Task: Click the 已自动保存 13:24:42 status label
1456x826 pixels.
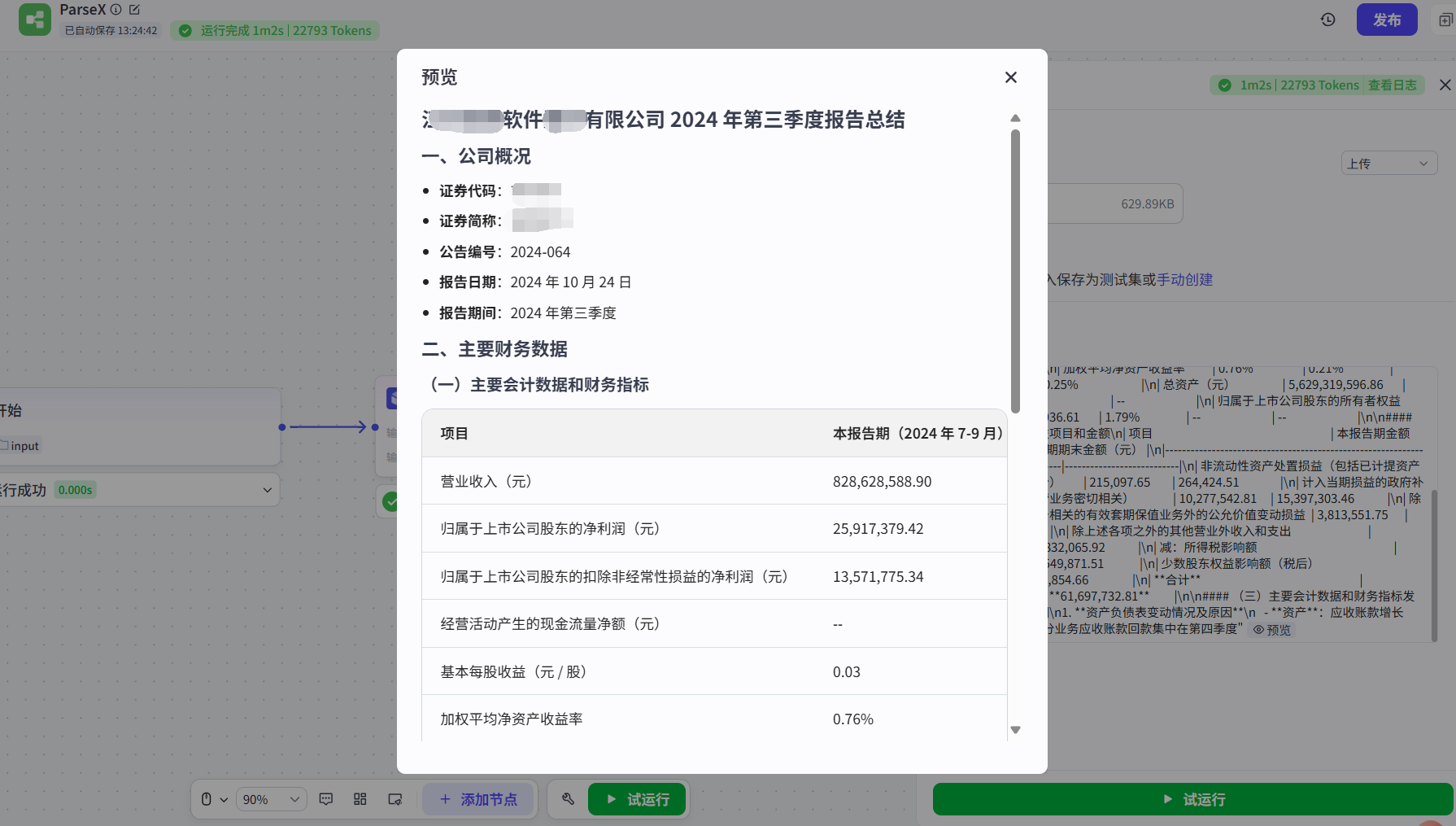Action: point(111,31)
